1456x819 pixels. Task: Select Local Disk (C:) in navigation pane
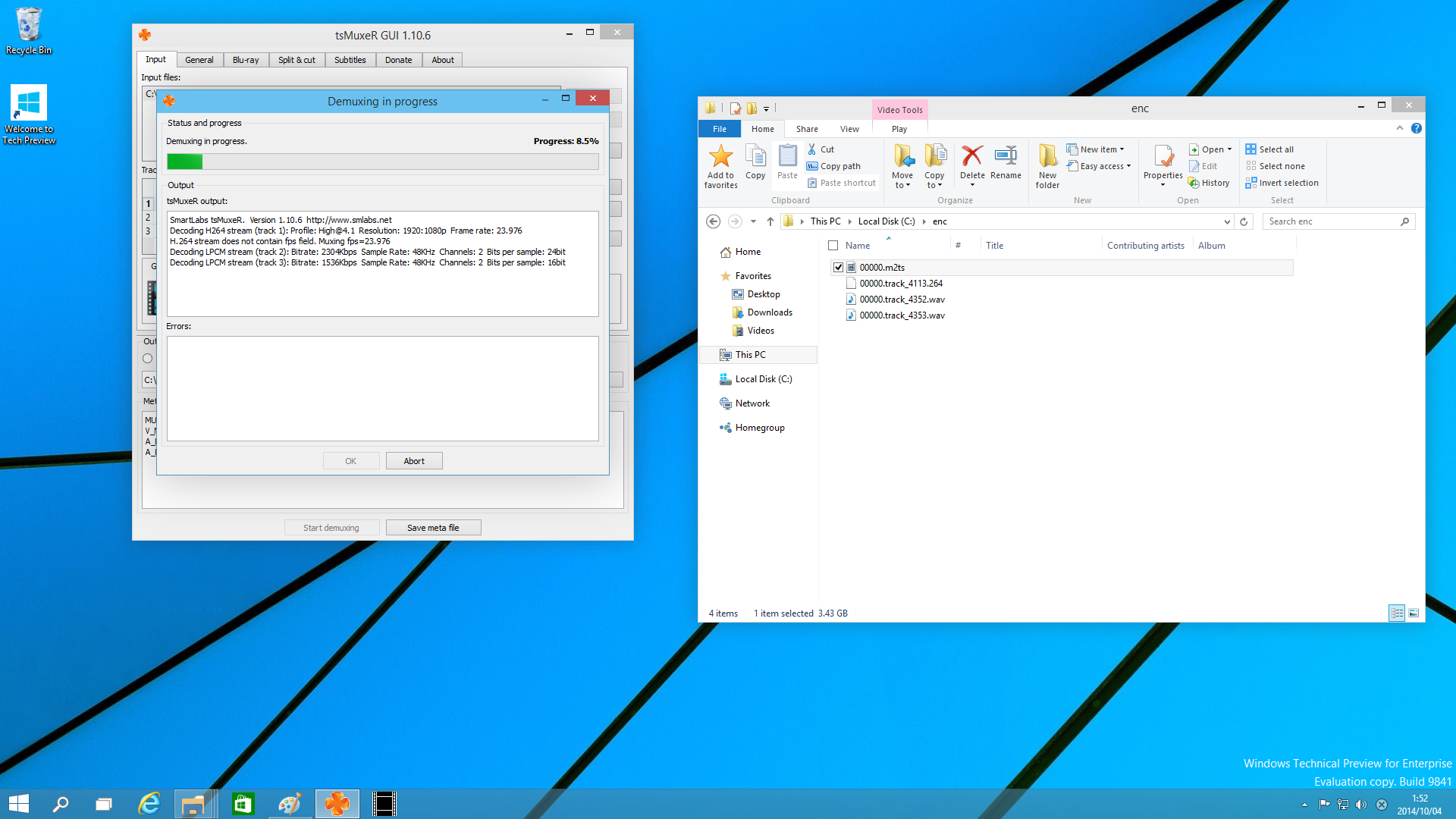[763, 379]
